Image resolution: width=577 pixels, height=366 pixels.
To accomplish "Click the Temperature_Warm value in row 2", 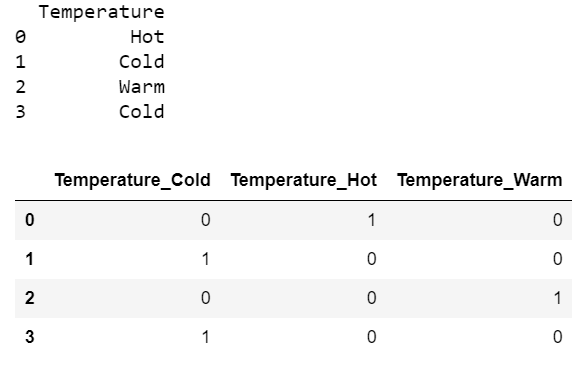I will 557,298.
